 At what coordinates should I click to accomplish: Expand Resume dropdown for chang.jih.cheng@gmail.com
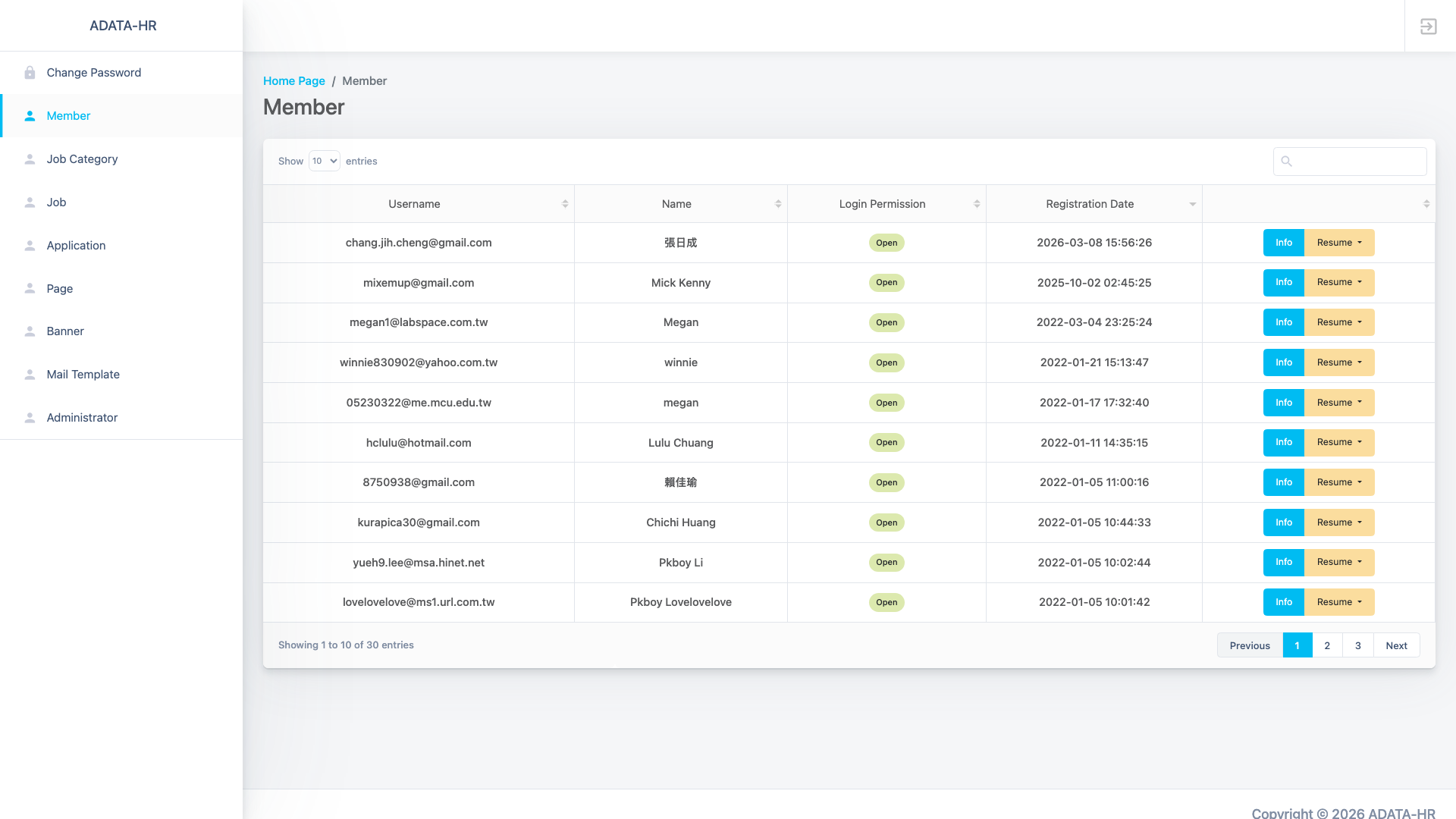pos(1339,243)
